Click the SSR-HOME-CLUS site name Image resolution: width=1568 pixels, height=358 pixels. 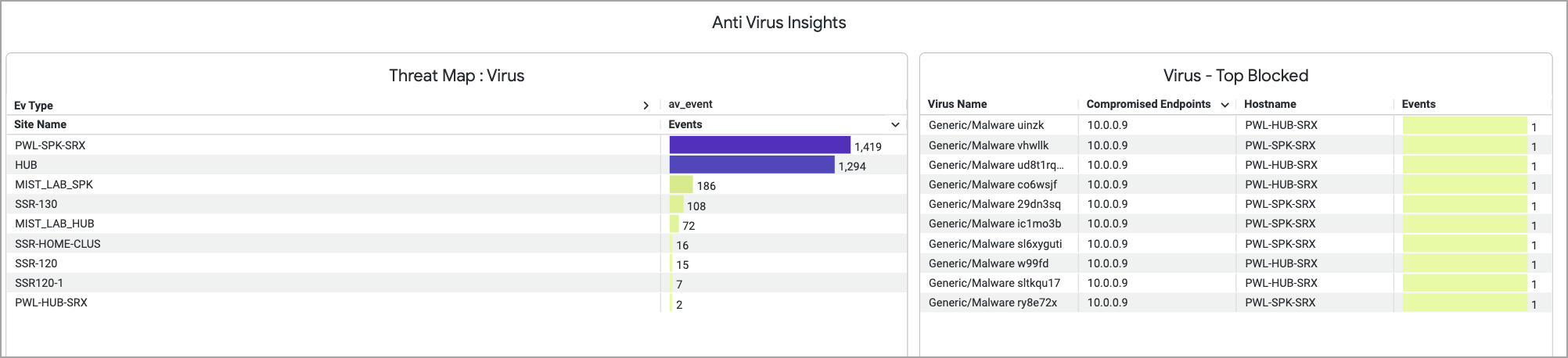point(58,244)
